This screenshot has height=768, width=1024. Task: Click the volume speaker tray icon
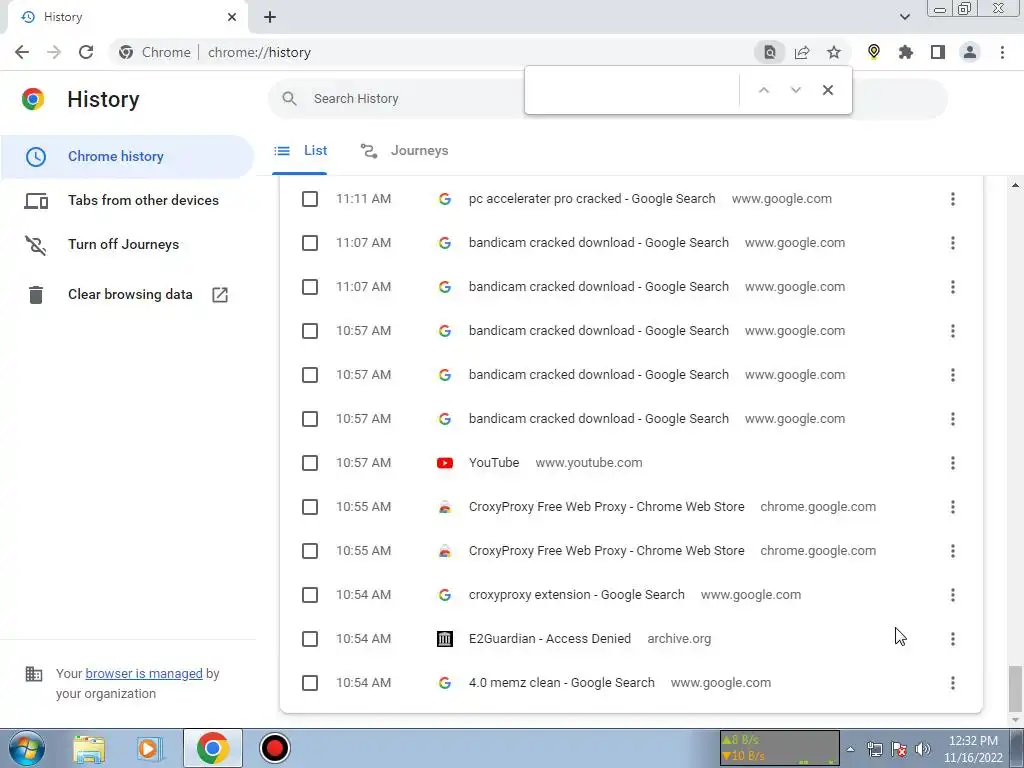tap(923, 749)
